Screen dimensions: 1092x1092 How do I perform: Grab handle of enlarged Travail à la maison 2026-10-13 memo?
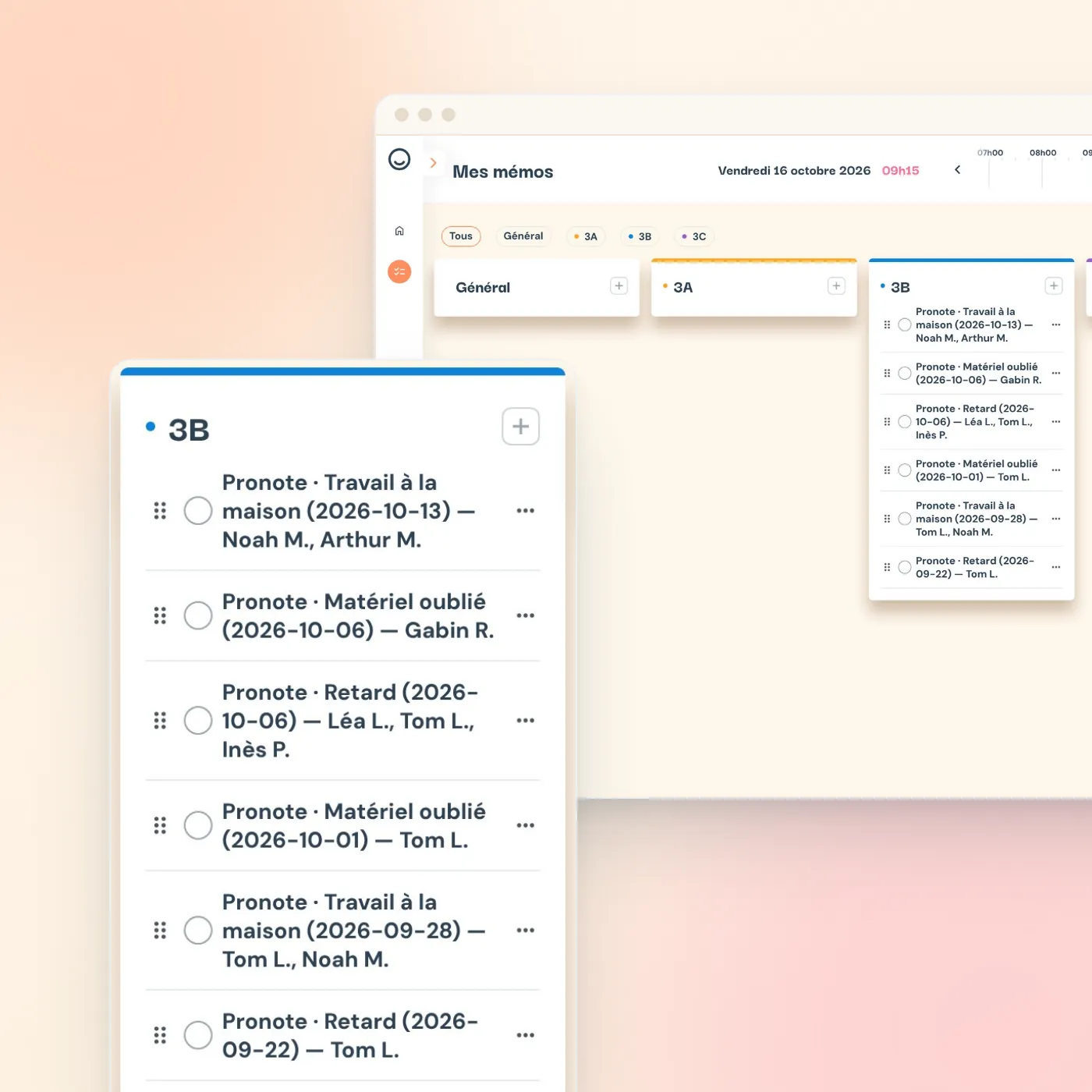(x=160, y=511)
